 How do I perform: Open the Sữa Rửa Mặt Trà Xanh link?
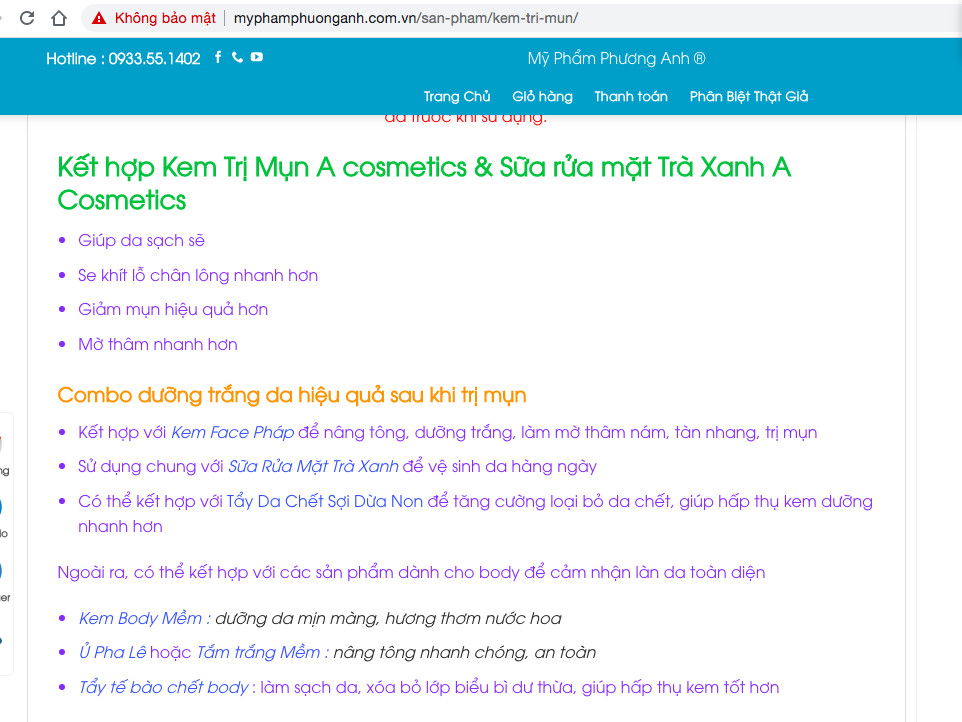[313, 467]
